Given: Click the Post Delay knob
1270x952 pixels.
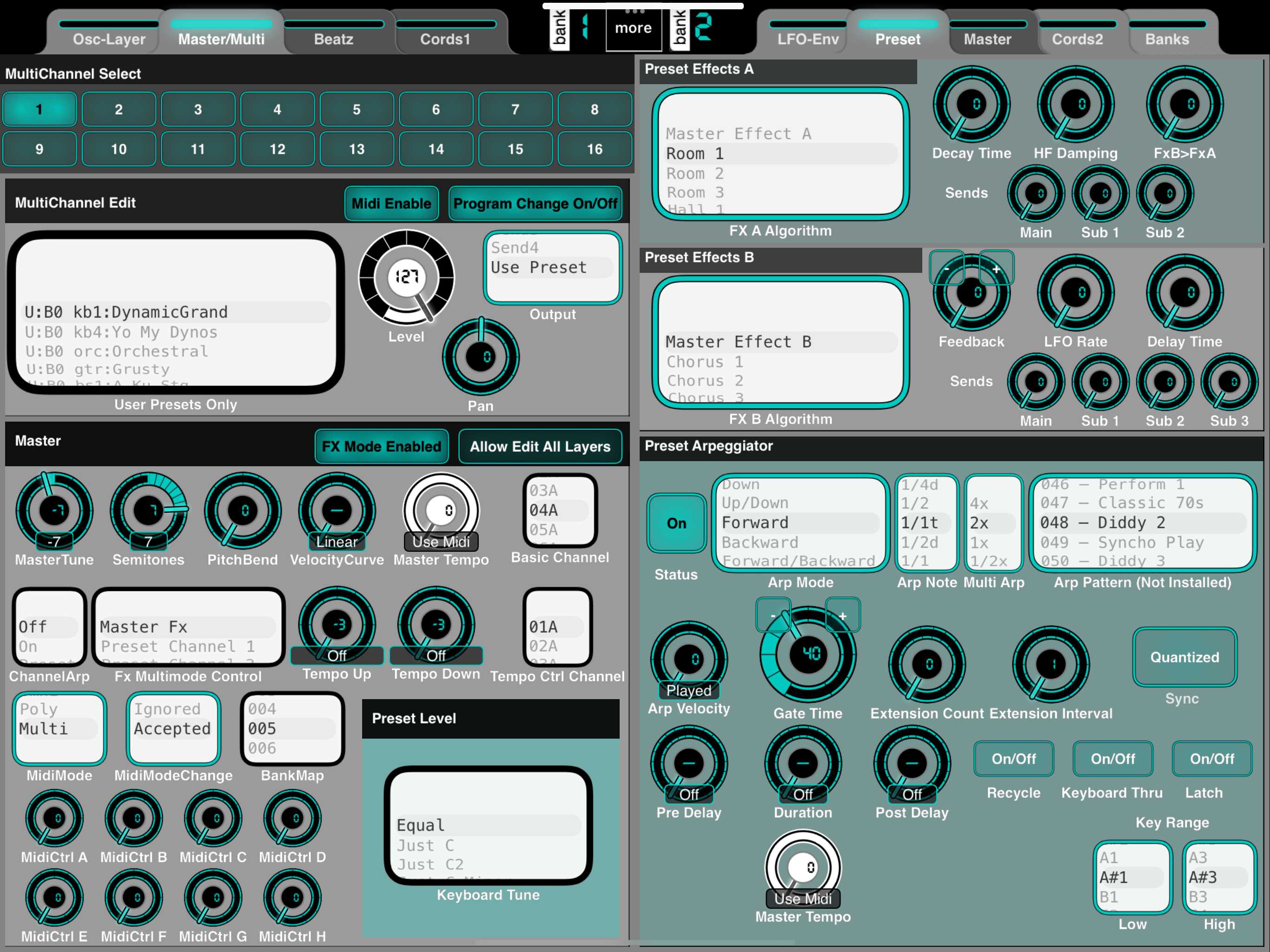Looking at the screenshot, I should coord(912,764).
